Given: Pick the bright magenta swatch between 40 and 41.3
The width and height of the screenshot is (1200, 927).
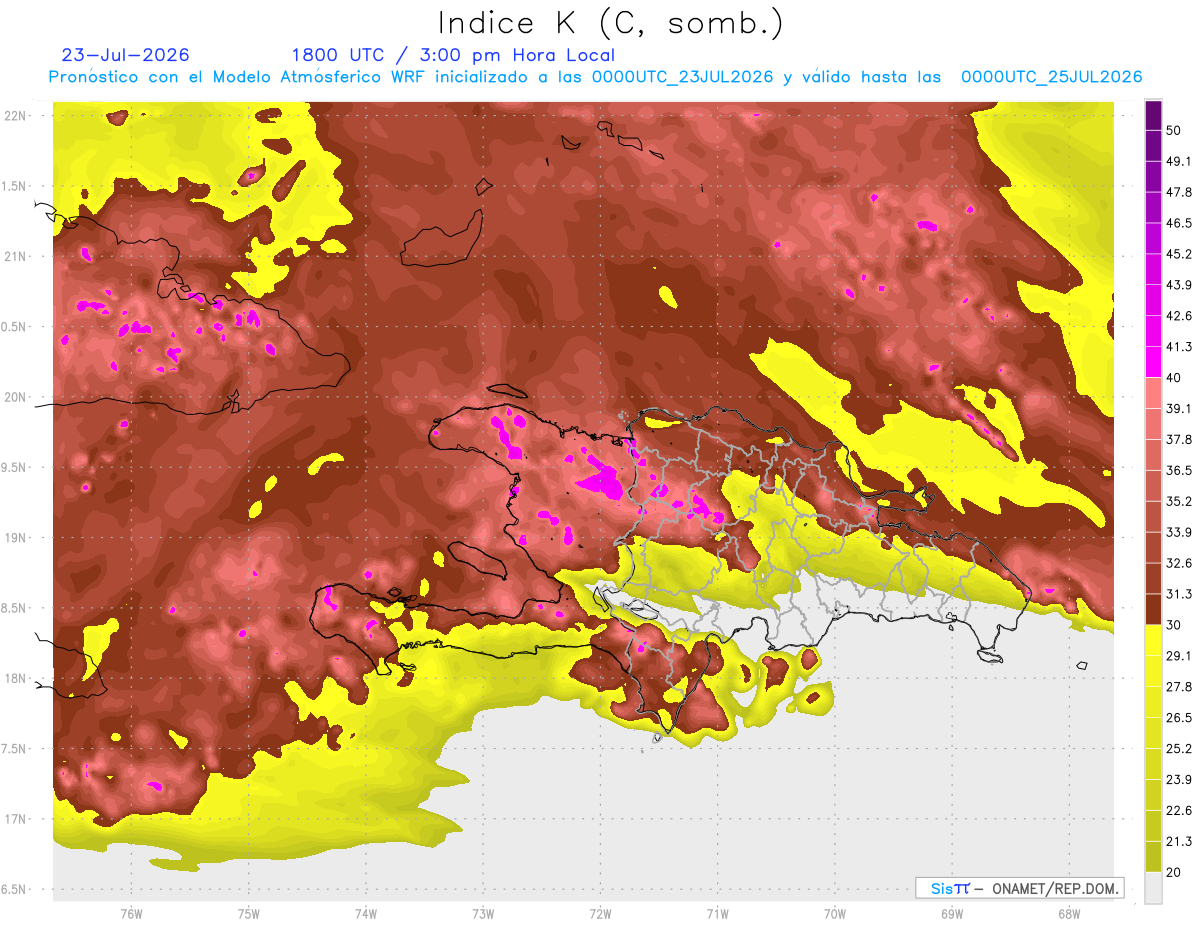Looking at the screenshot, I should tap(1153, 361).
